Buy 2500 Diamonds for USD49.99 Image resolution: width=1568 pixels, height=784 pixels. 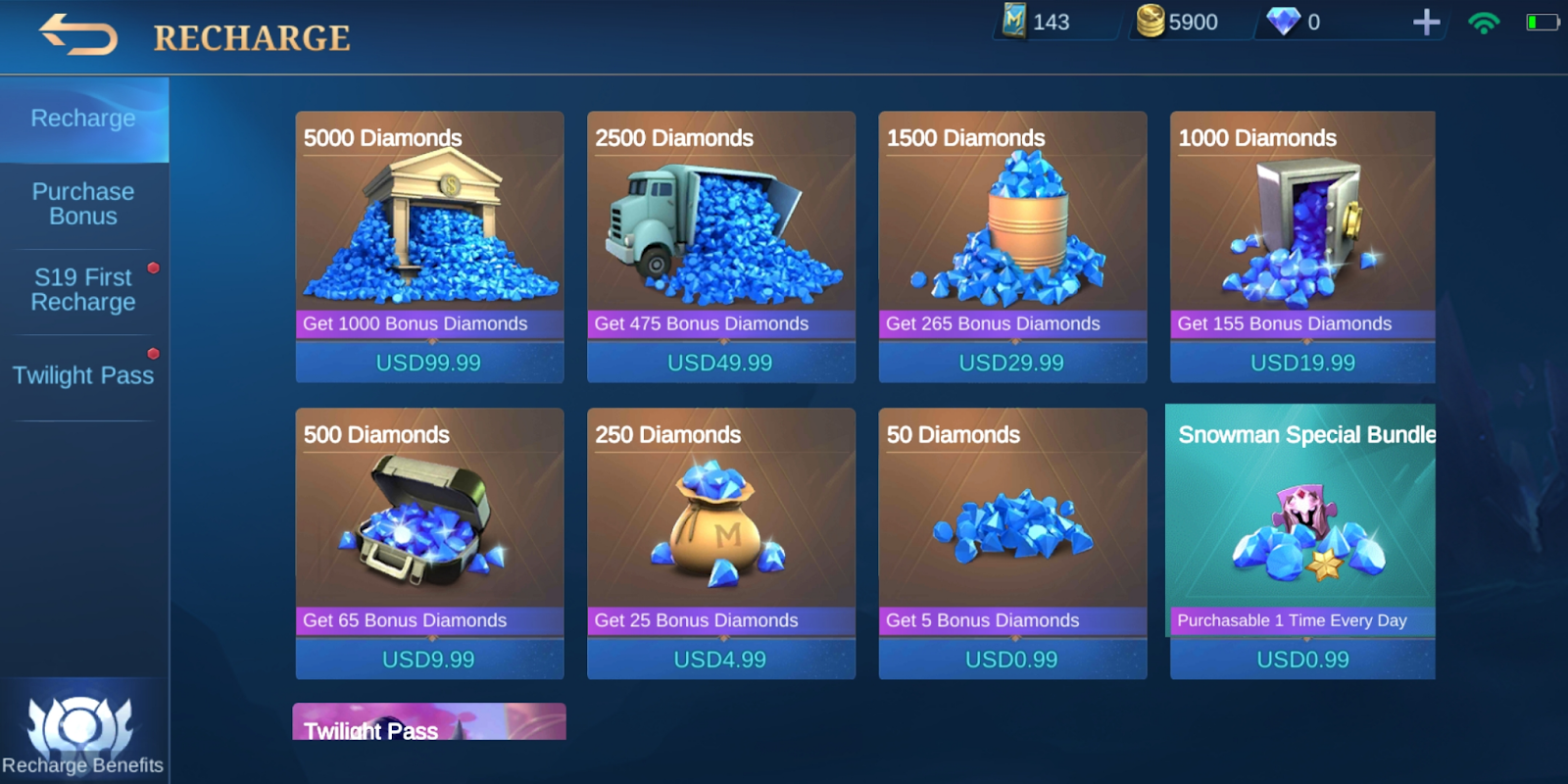721,247
